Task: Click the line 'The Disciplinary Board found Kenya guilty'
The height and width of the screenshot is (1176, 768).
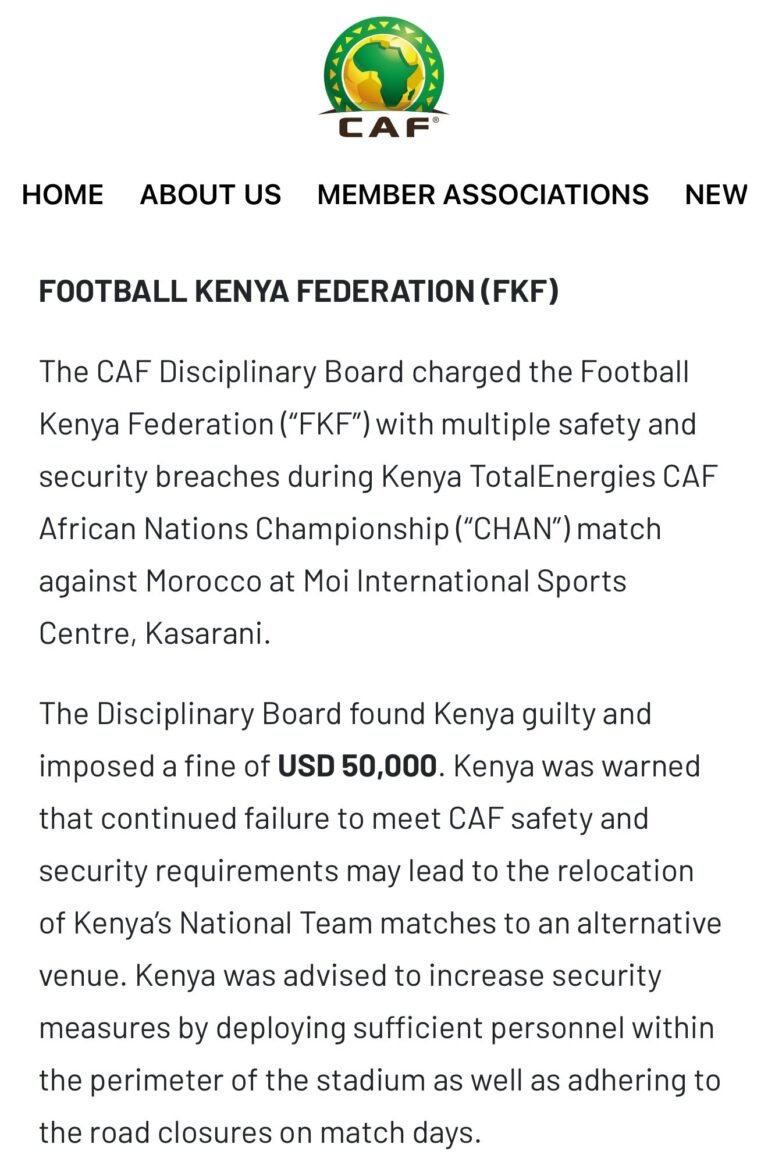Action: 345,714
